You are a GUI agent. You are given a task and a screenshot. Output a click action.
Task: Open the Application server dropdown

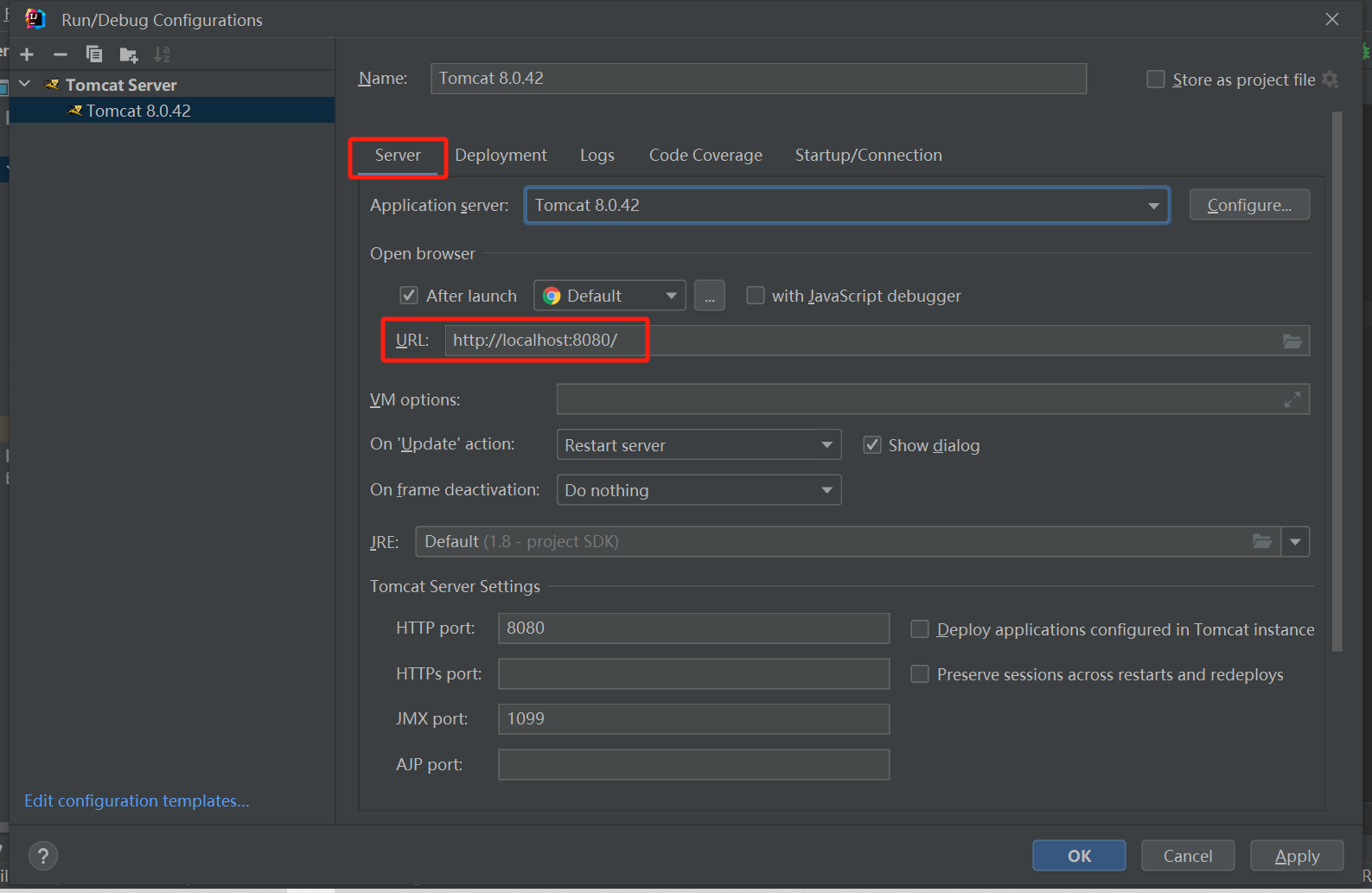pyautogui.click(x=847, y=205)
